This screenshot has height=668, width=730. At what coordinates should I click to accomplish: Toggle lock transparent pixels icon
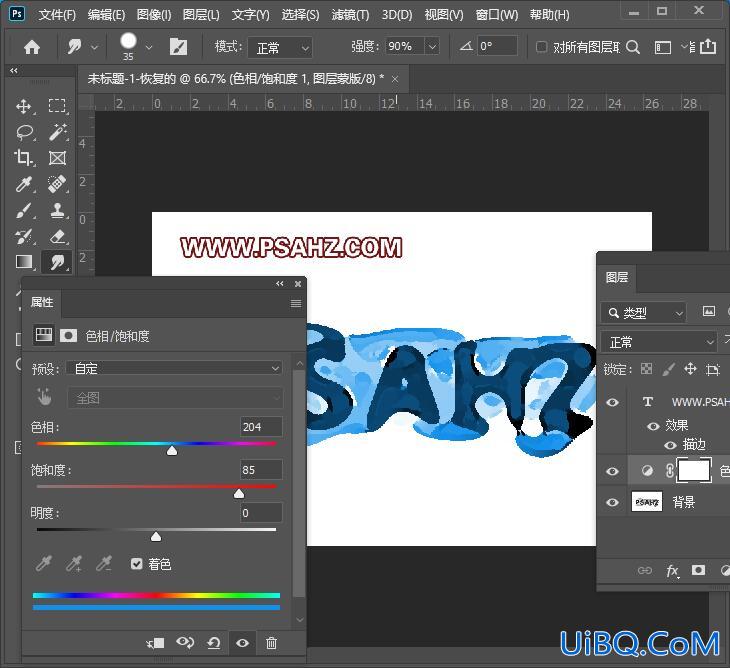click(x=646, y=369)
